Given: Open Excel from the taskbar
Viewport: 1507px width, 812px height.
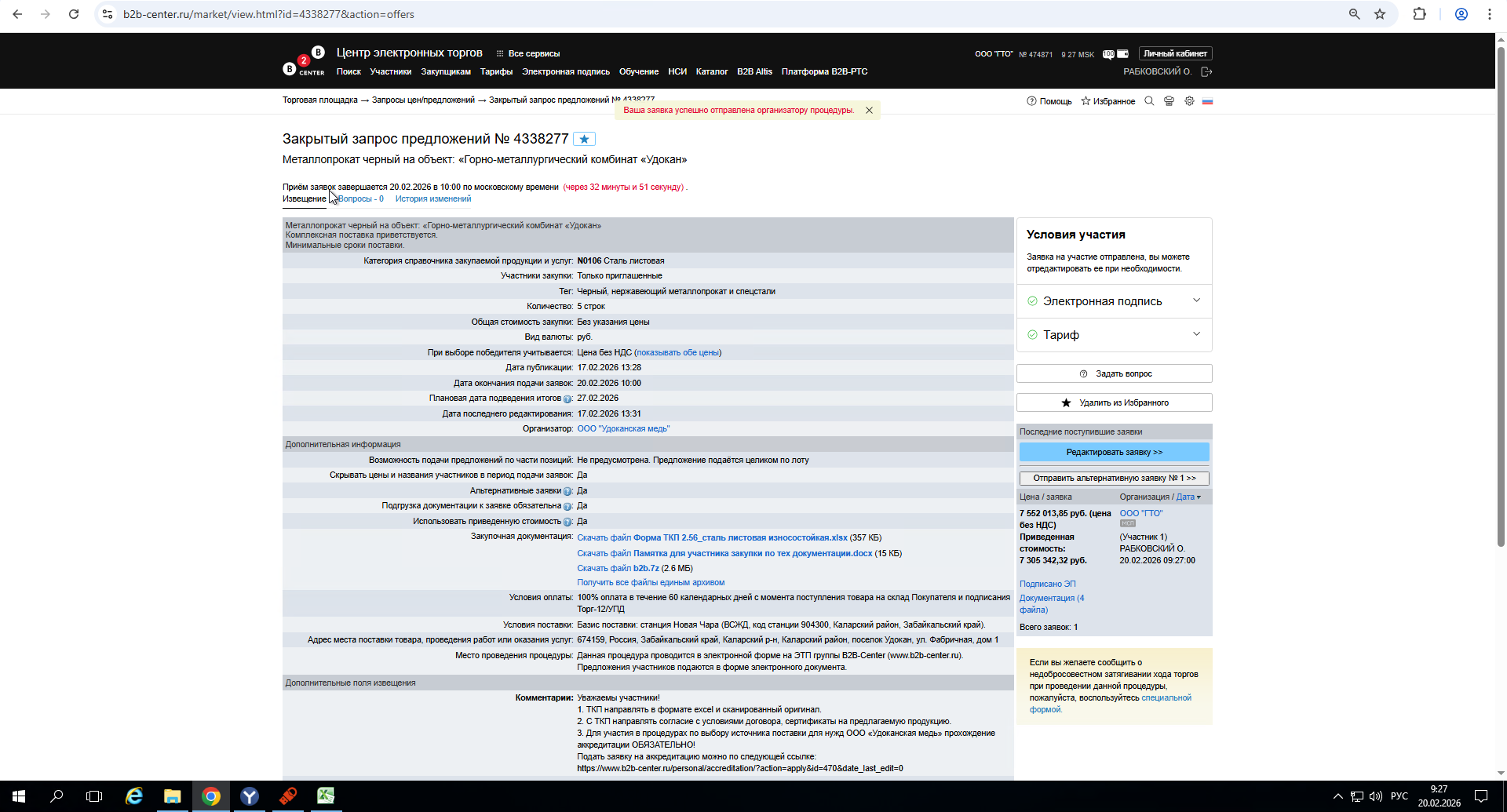Looking at the screenshot, I should click(x=326, y=796).
